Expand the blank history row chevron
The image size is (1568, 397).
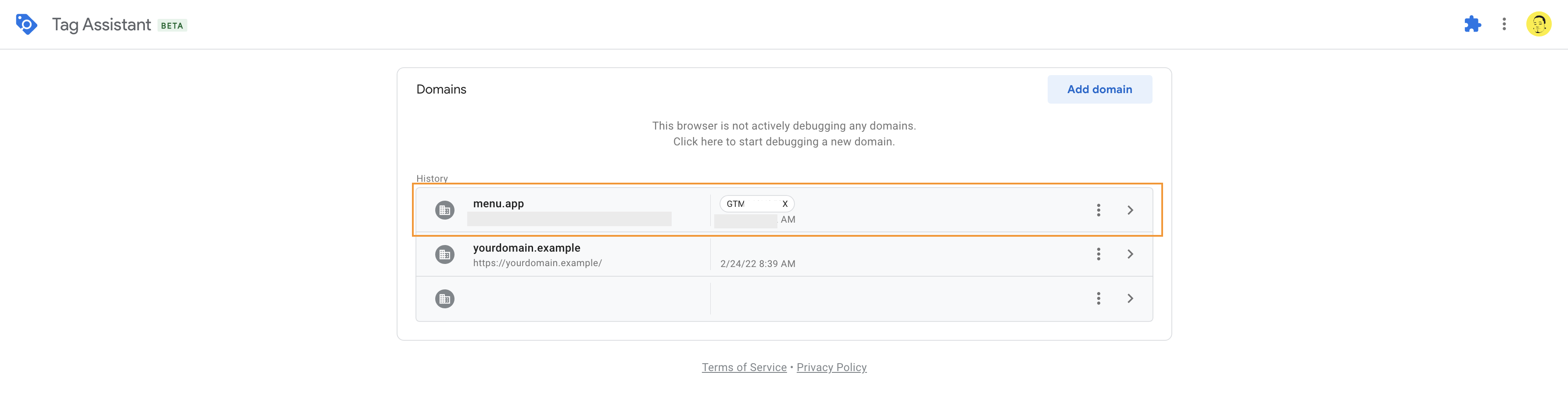tap(1130, 298)
